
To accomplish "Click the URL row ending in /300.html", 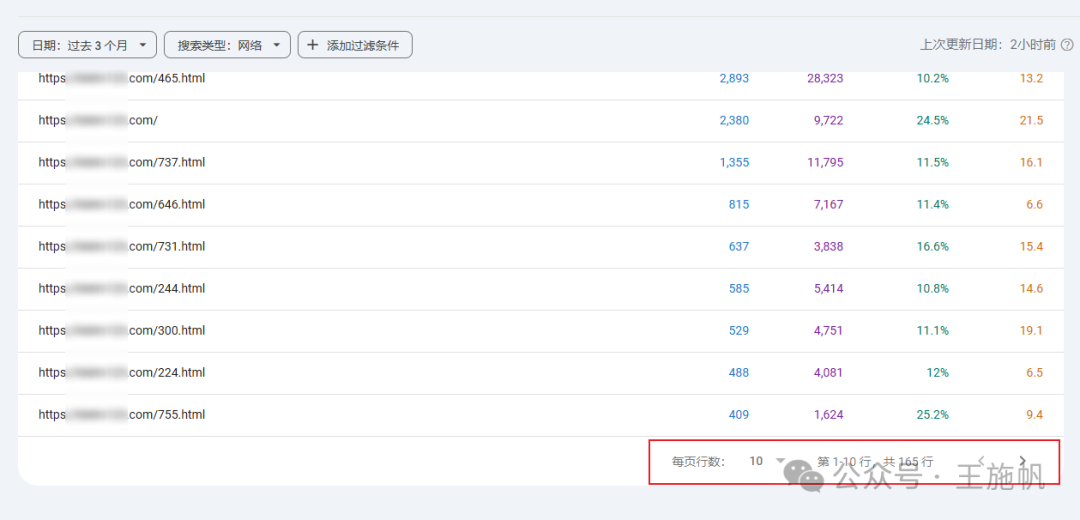I will pyautogui.click(x=540, y=331).
